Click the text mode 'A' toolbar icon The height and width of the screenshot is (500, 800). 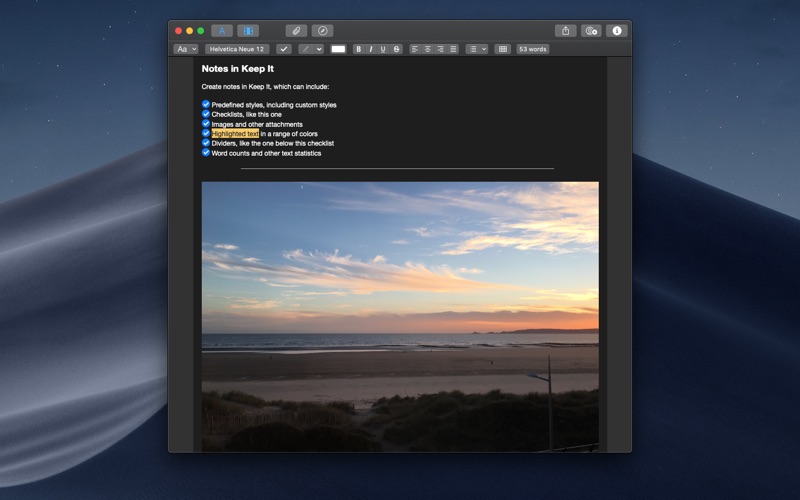point(222,31)
